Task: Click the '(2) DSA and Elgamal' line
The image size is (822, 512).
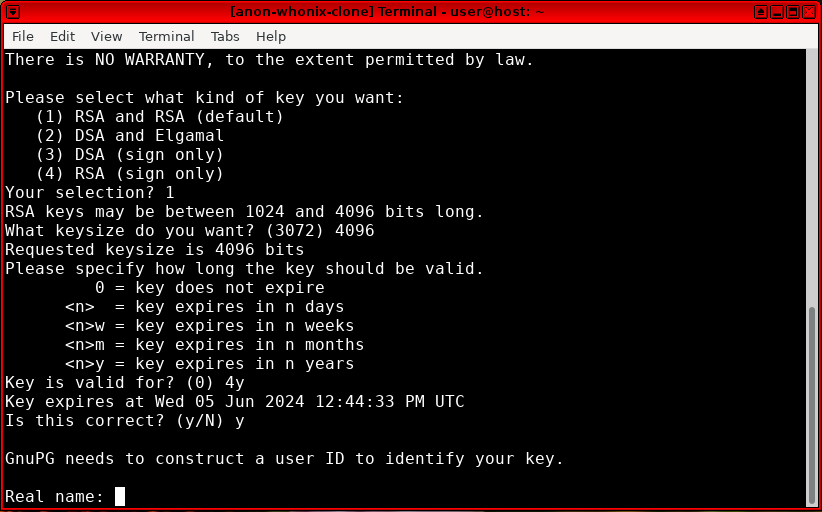Action: 130,136
